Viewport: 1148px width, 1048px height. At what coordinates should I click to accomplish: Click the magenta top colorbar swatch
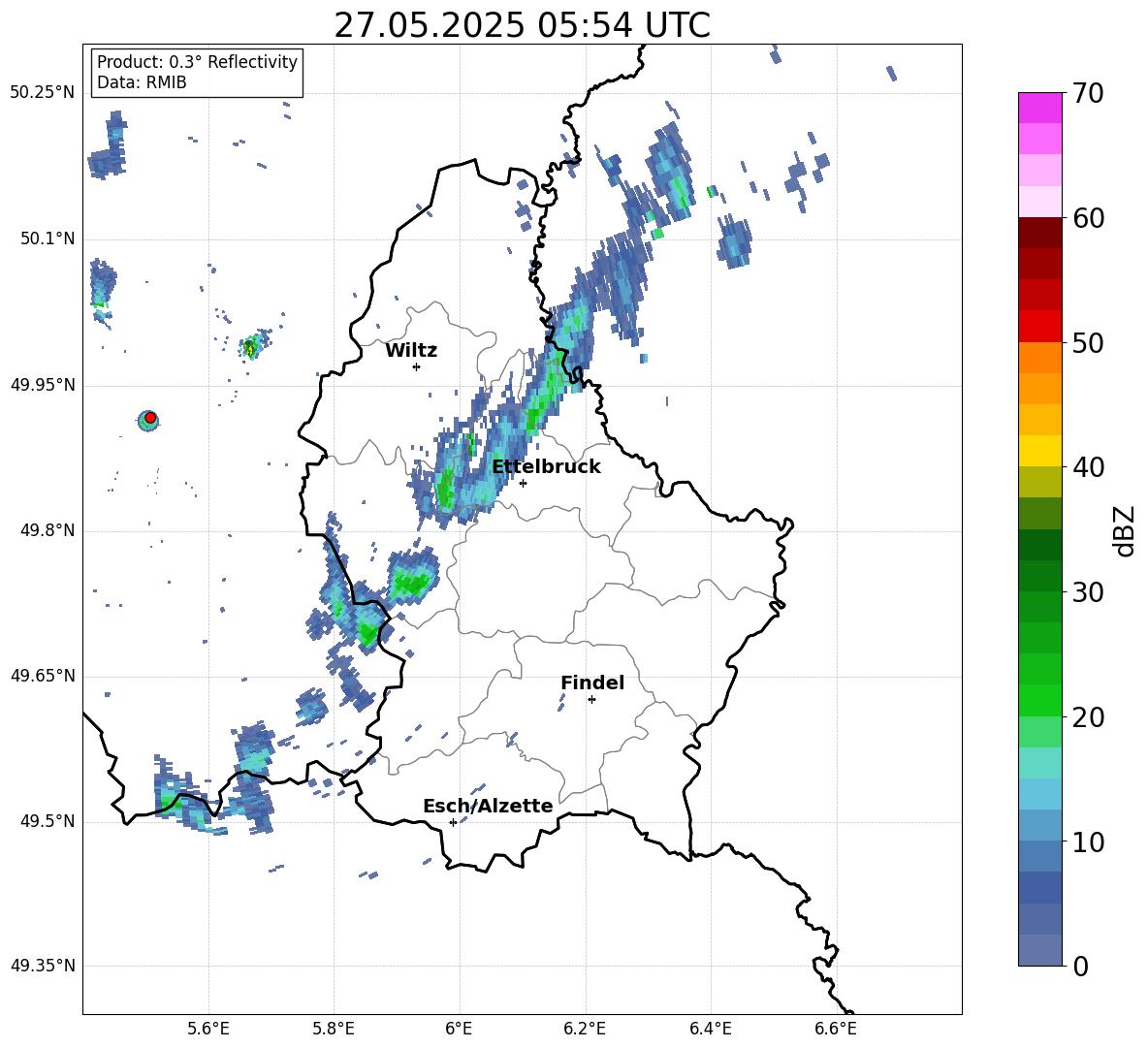1039,108
